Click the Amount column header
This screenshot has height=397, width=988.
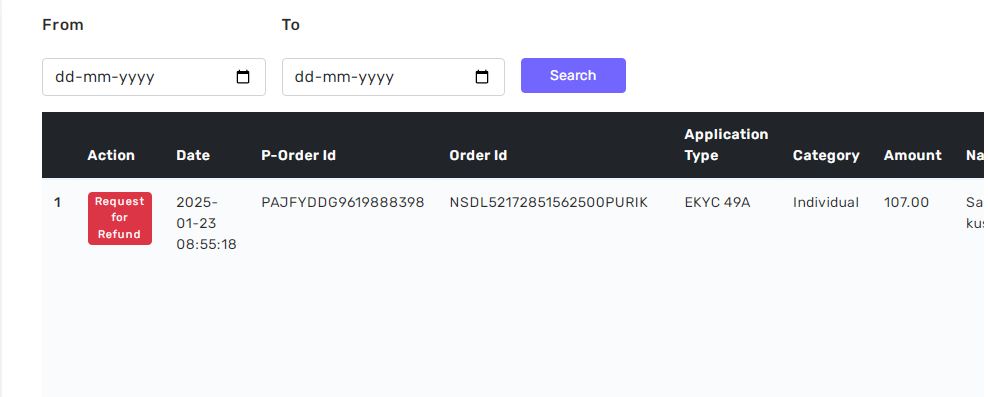pyautogui.click(x=913, y=156)
